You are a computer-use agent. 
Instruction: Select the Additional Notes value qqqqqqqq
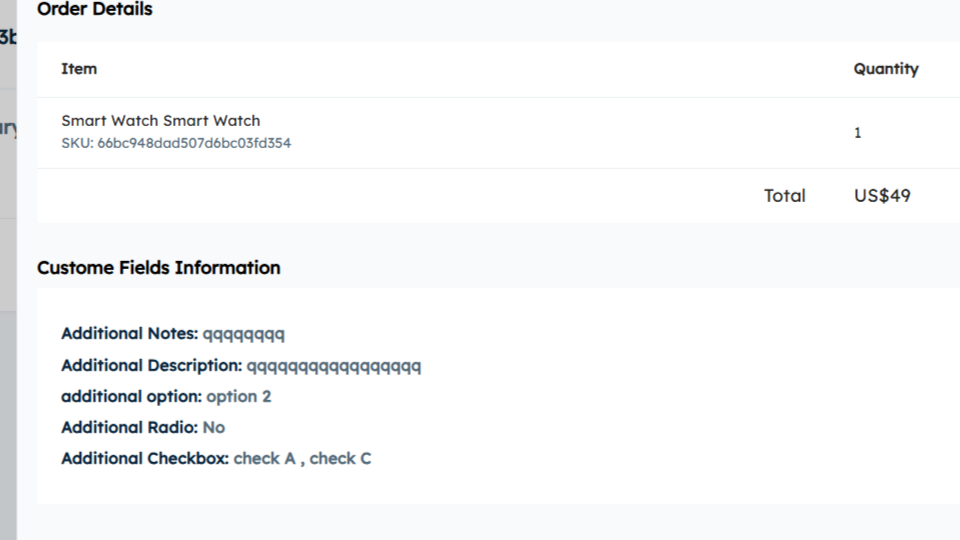pos(243,334)
